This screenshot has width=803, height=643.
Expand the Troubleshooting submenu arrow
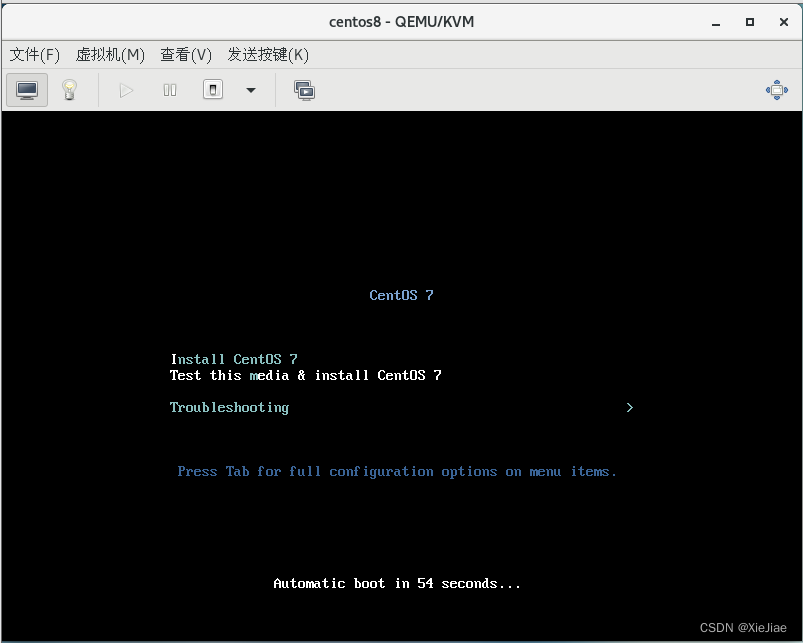(629, 408)
